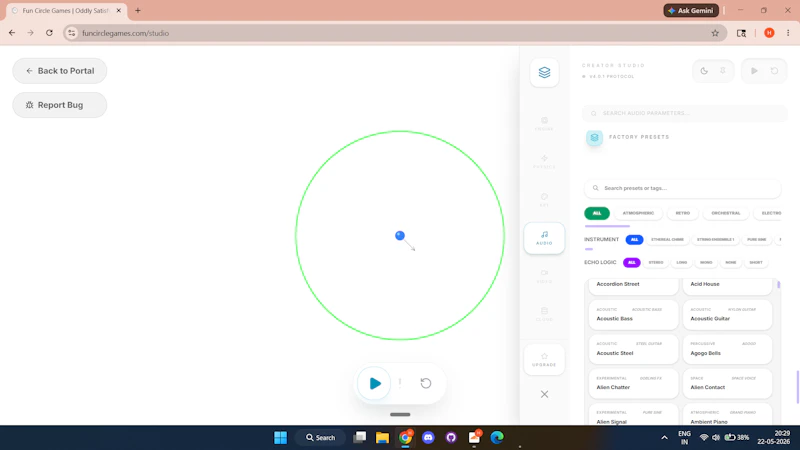Viewport: 800px width, 450px height.
Task: Click the small play icon in studio header
Action: tap(754, 71)
